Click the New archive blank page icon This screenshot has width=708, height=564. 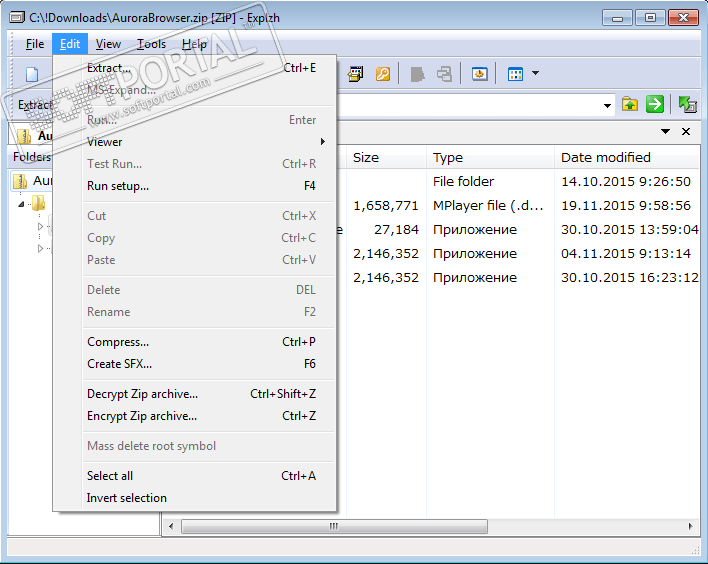tap(32, 74)
